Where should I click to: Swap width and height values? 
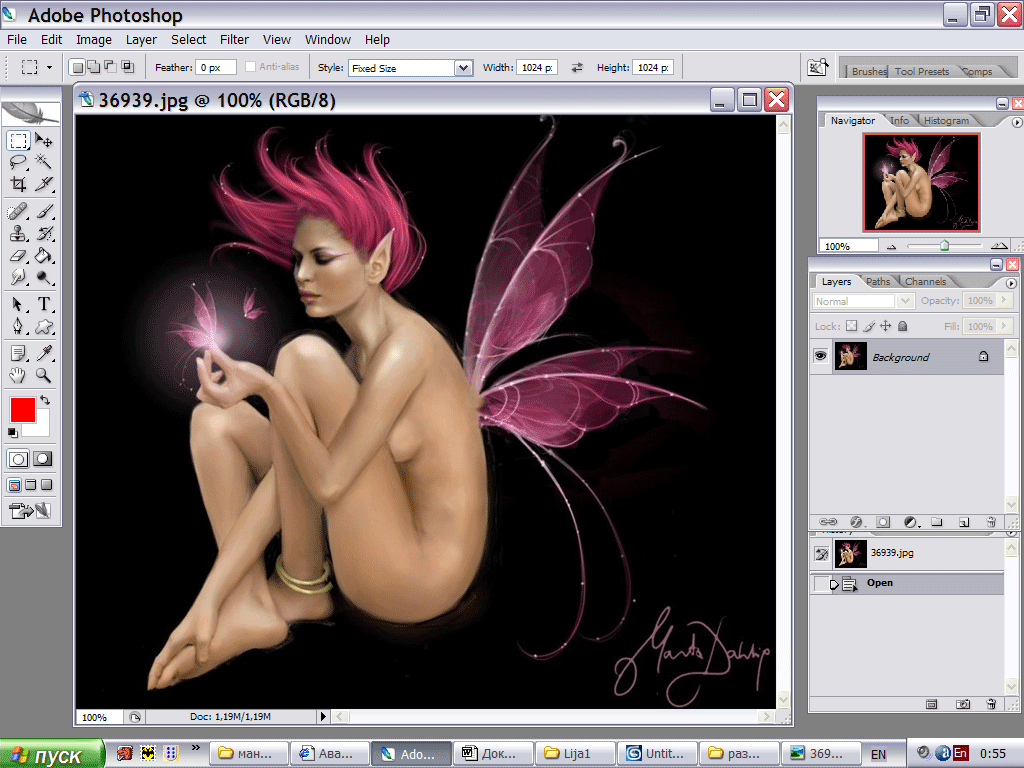(577, 67)
